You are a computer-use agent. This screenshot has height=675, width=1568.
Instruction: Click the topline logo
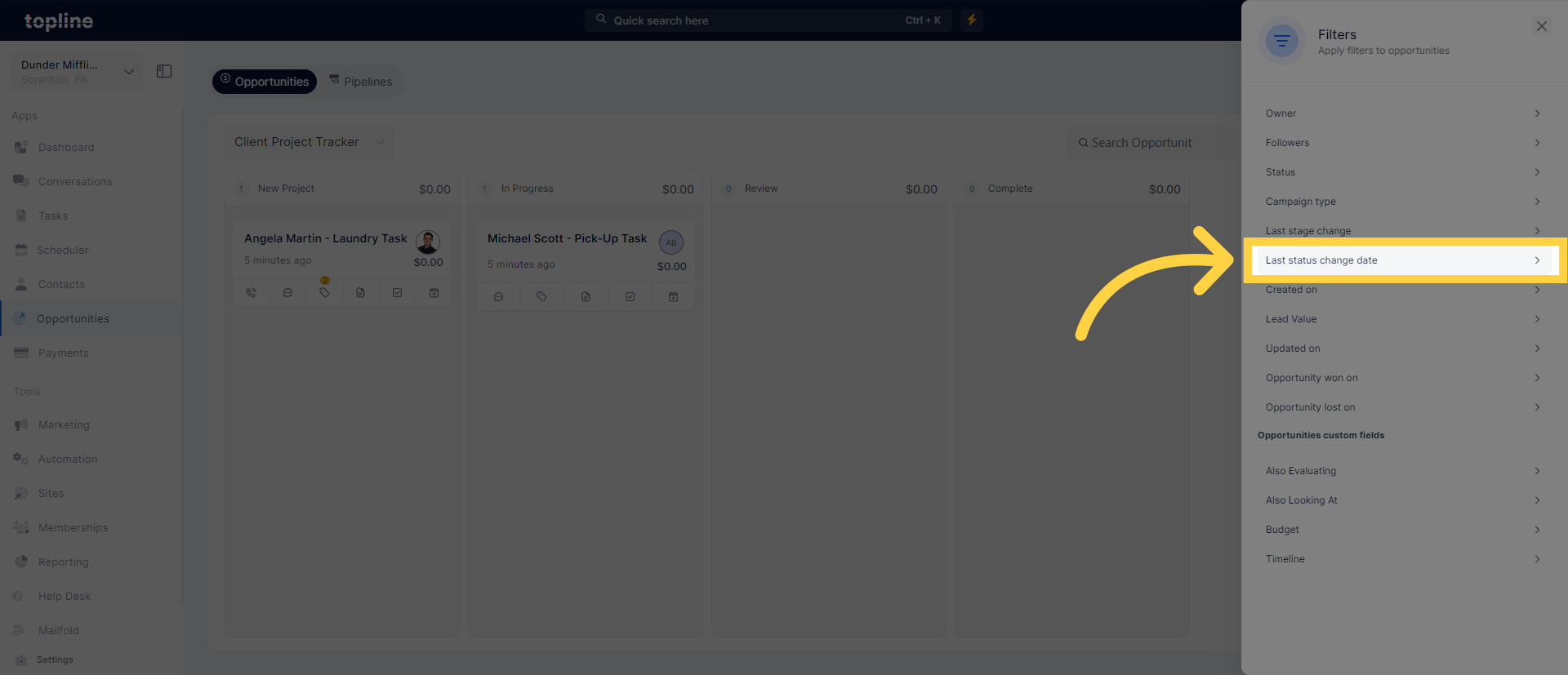click(x=59, y=21)
